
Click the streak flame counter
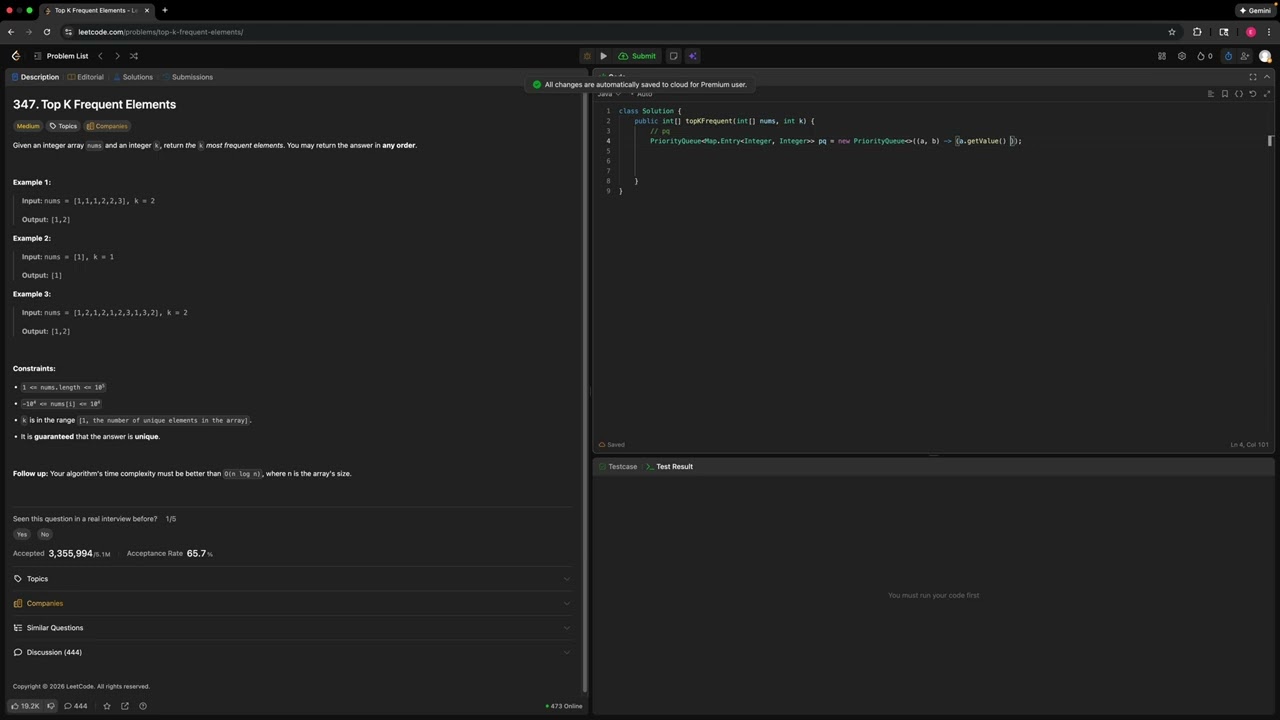[1205, 56]
